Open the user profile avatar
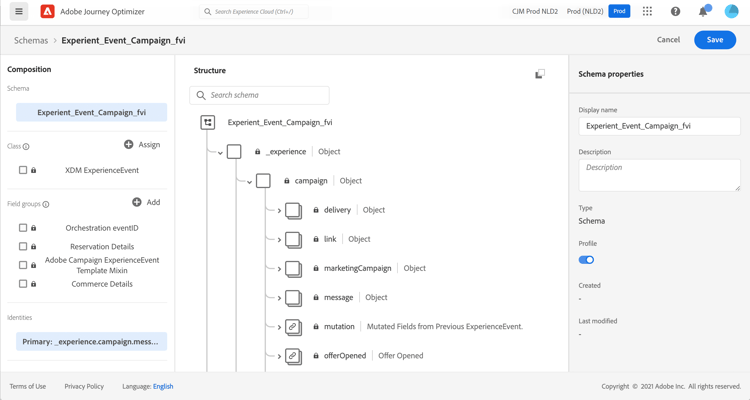This screenshot has width=750, height=400. tap(731, 12)
